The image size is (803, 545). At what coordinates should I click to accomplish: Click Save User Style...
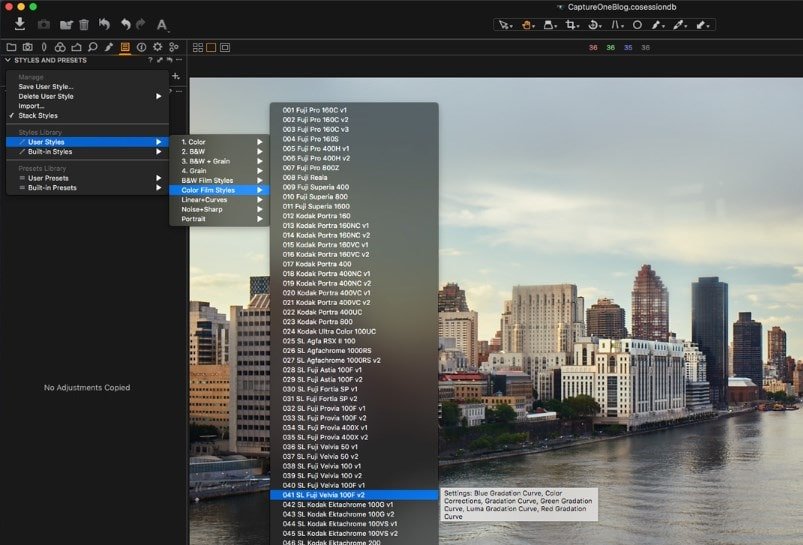46,87
